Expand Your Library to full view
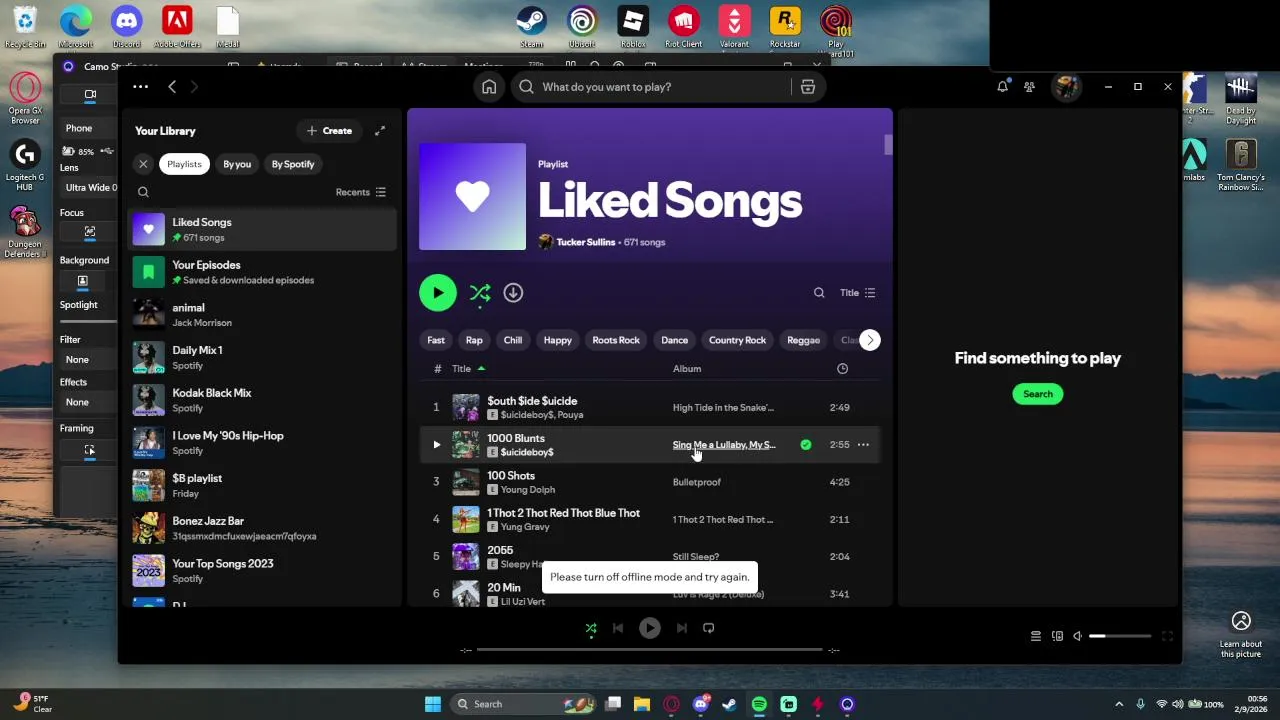The image size is (1280, 720). [x=380, y=131]
